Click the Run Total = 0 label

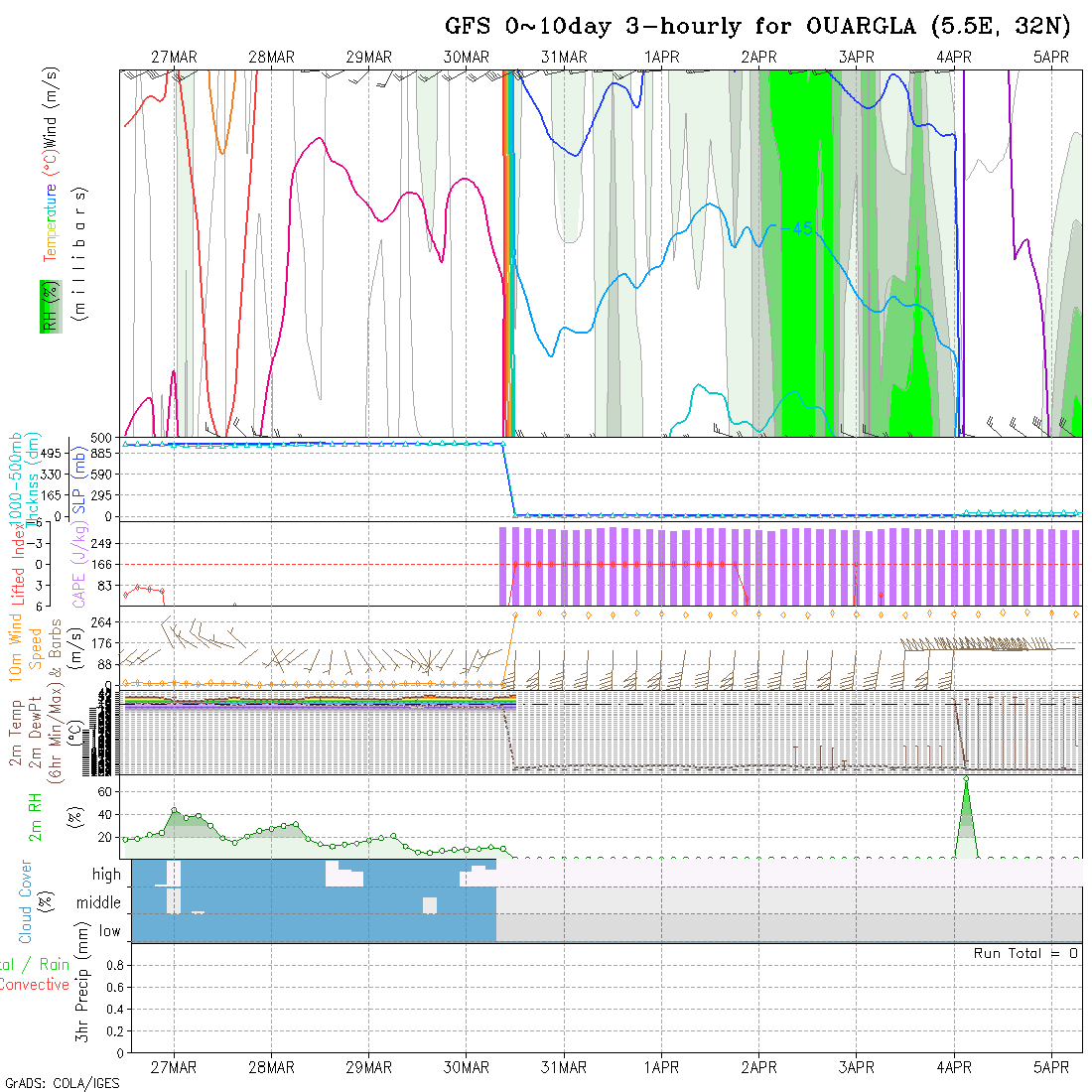[1025, 953]
